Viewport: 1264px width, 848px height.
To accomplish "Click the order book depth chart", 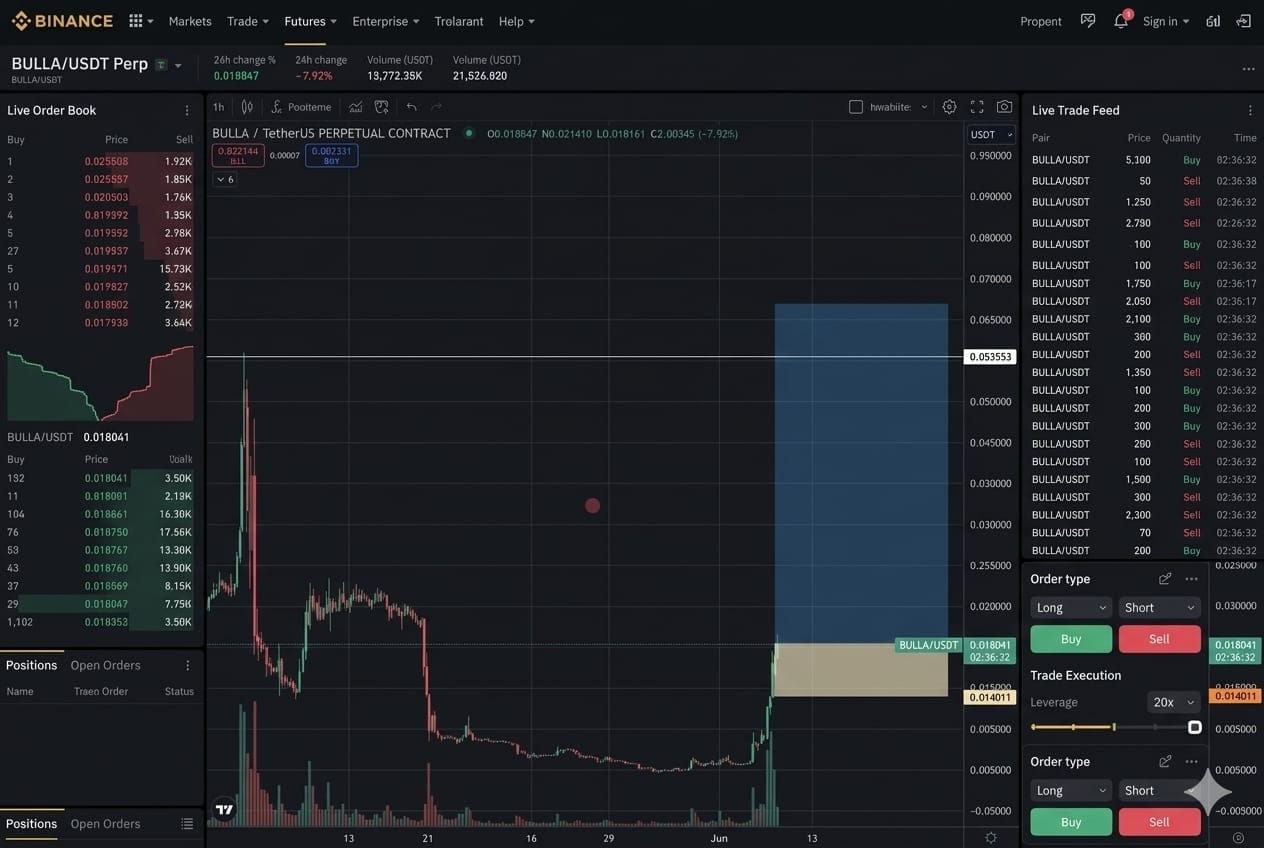I will [x=100, y=384].
